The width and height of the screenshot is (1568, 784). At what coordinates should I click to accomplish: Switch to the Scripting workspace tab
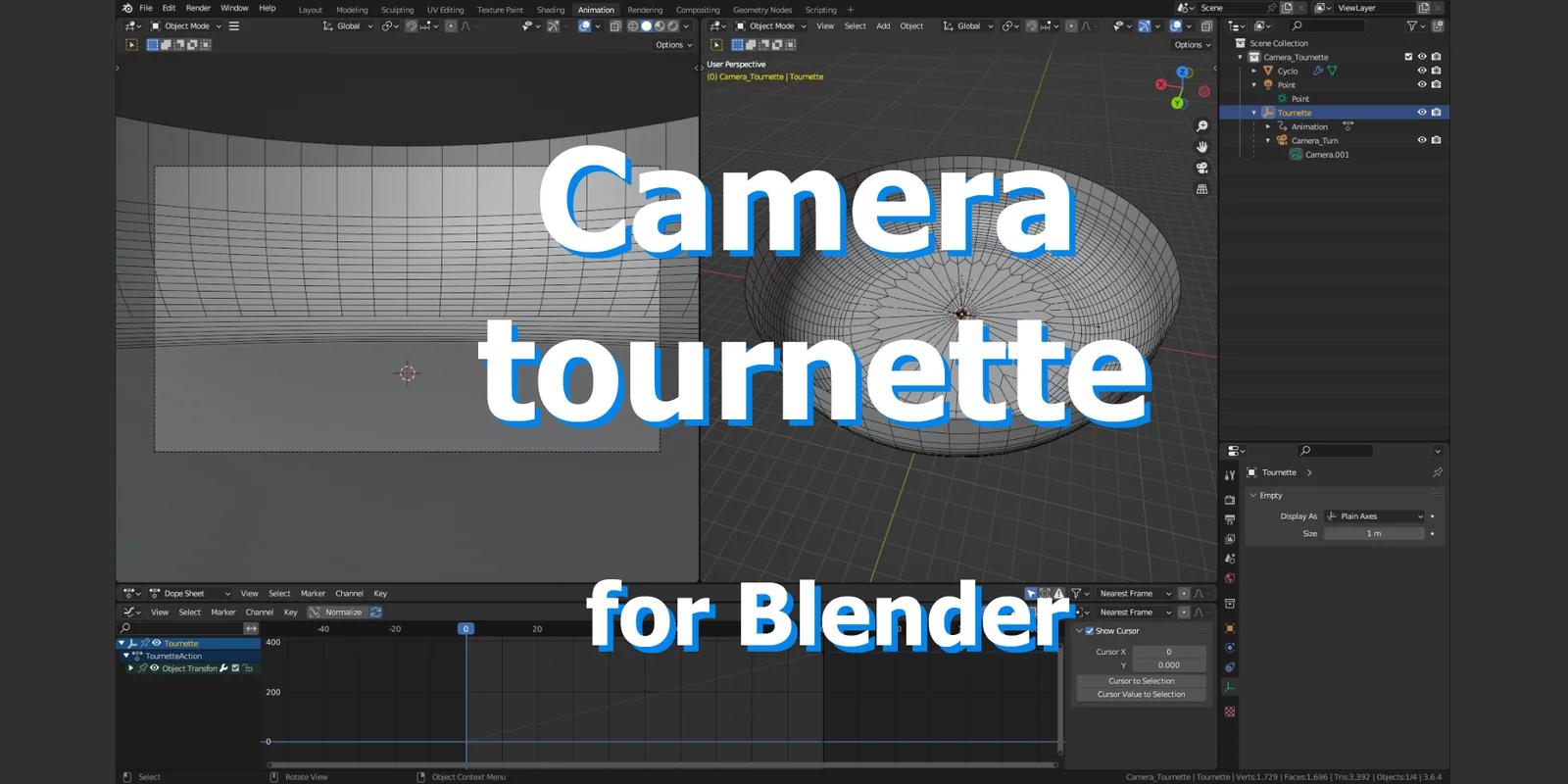pos(820,10)
